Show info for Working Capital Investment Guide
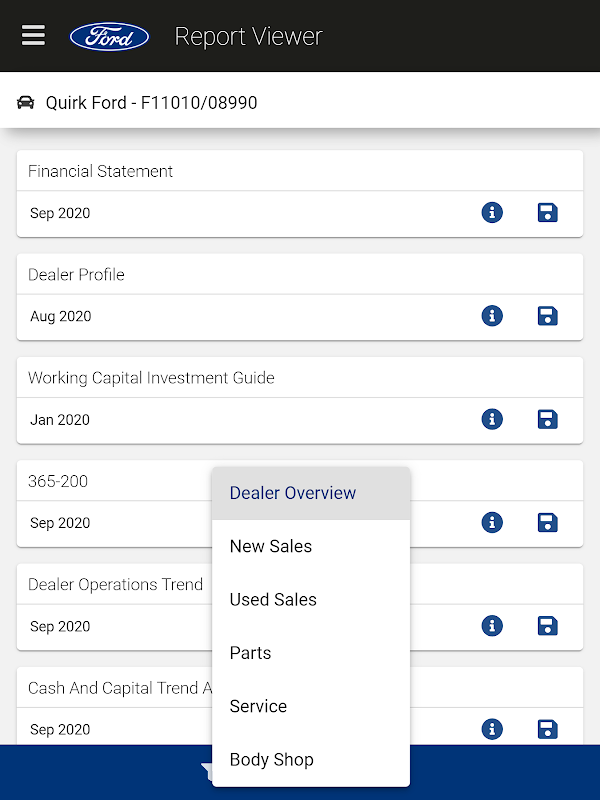The image size is (600, 800). [492, 419]
